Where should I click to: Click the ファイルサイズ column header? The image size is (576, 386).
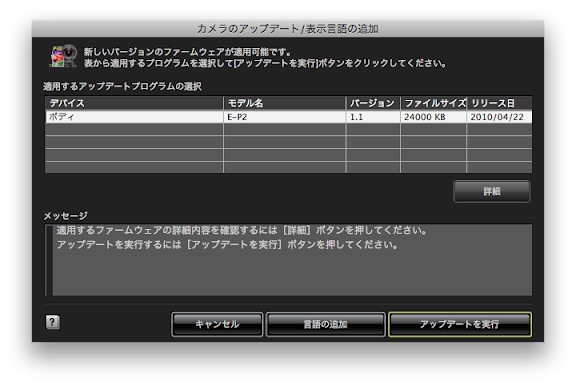point(433,103)
